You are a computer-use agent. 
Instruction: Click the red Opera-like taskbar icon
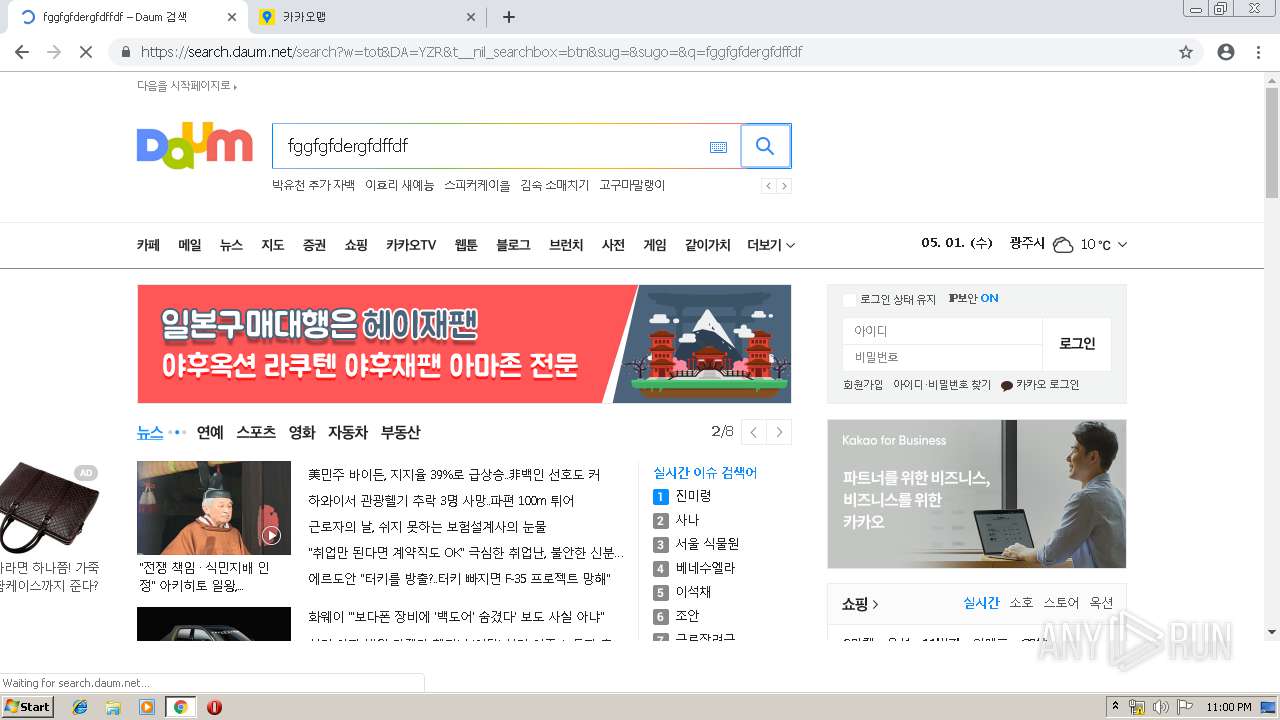click(x=214, y=707)
